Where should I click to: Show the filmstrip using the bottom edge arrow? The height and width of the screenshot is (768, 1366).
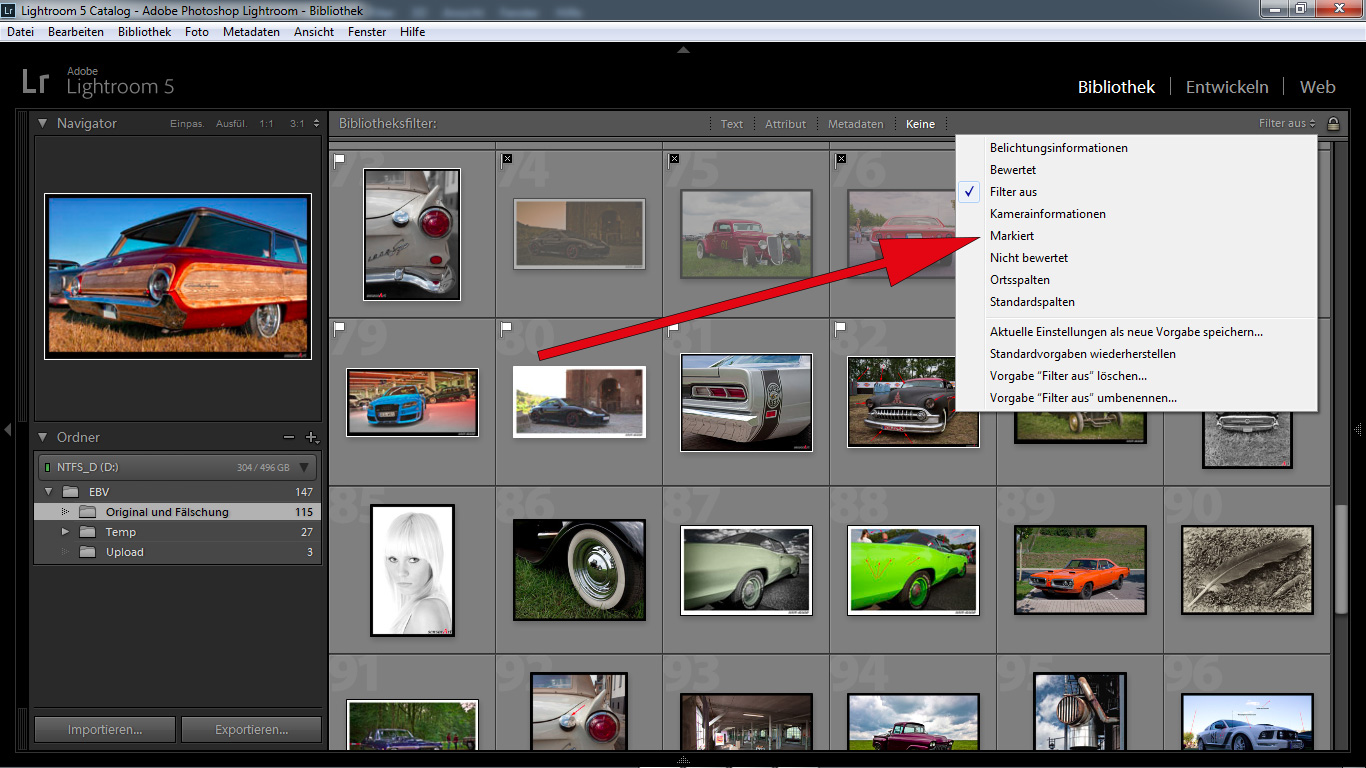coord(683,761)
